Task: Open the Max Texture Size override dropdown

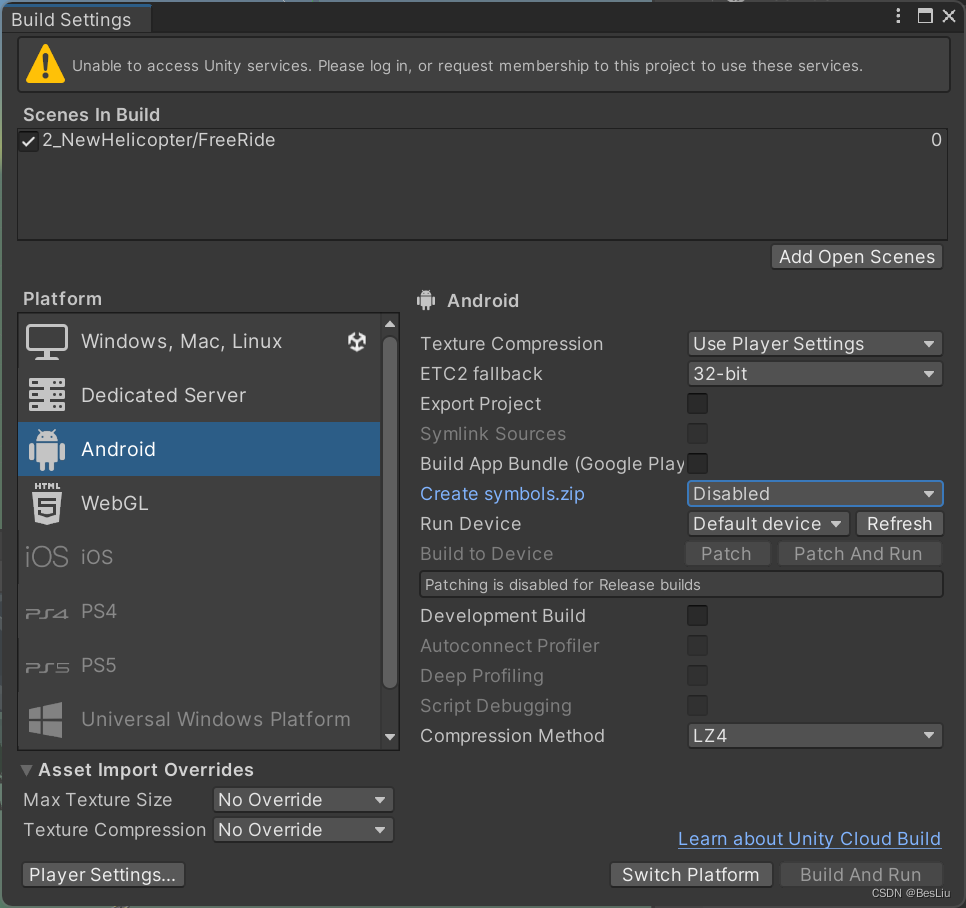Action: (303, 800)
